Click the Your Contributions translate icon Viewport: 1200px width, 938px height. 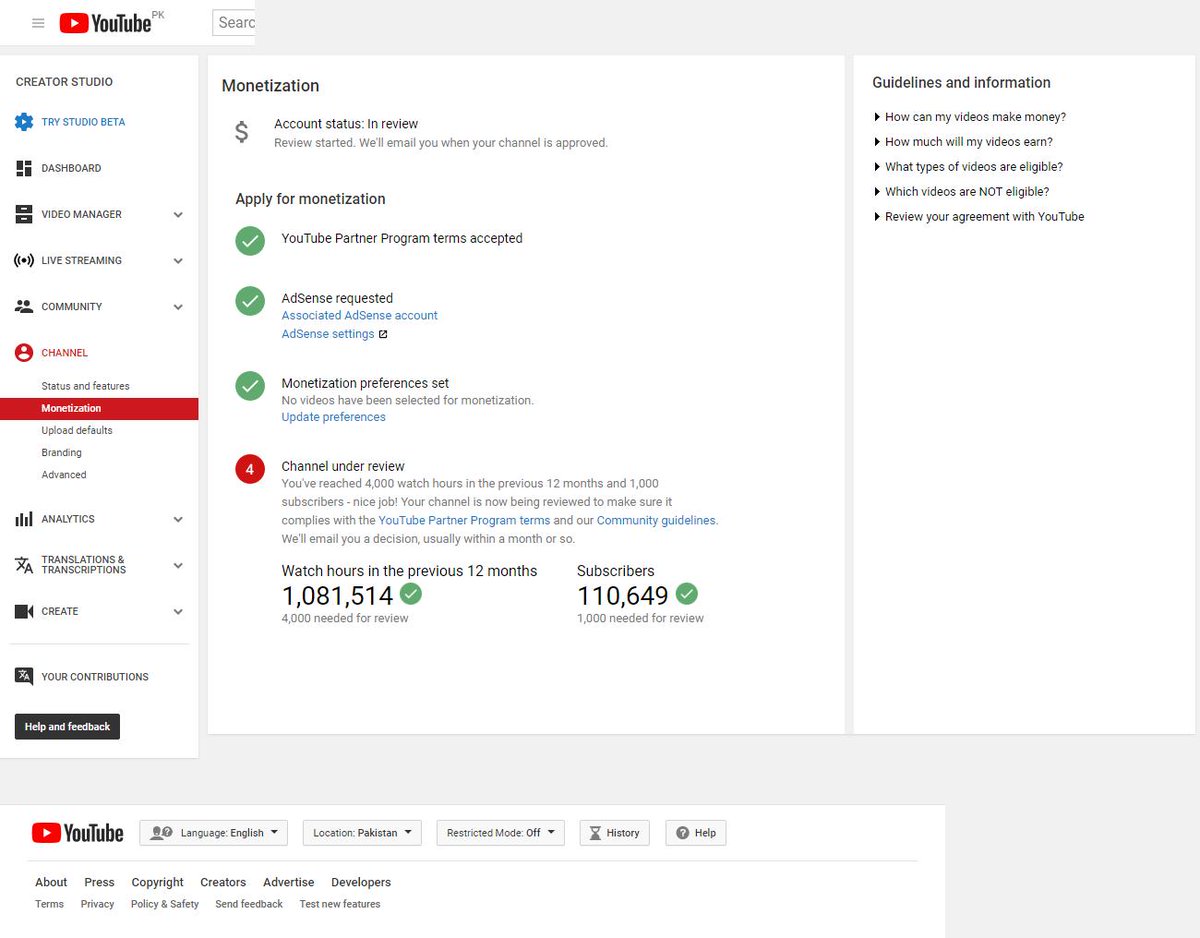point(24,676)
